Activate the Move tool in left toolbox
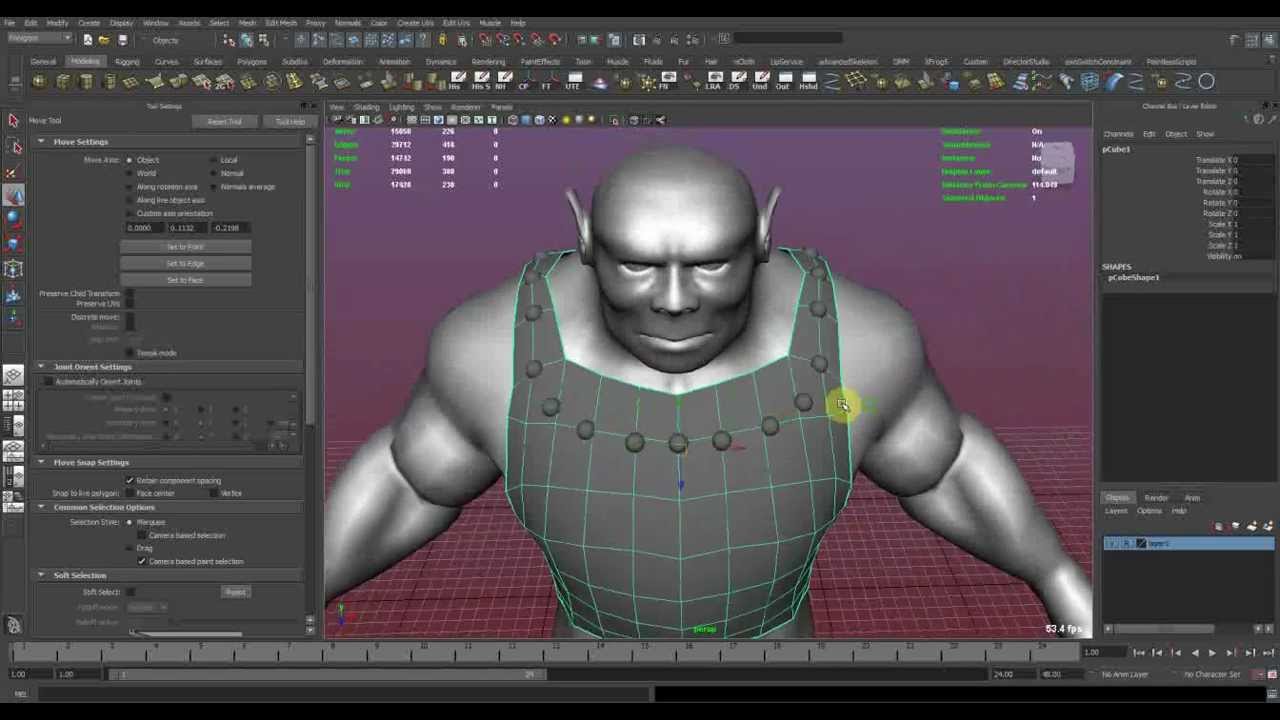Screen dimensions: 1280x720 tap(13, 196)
